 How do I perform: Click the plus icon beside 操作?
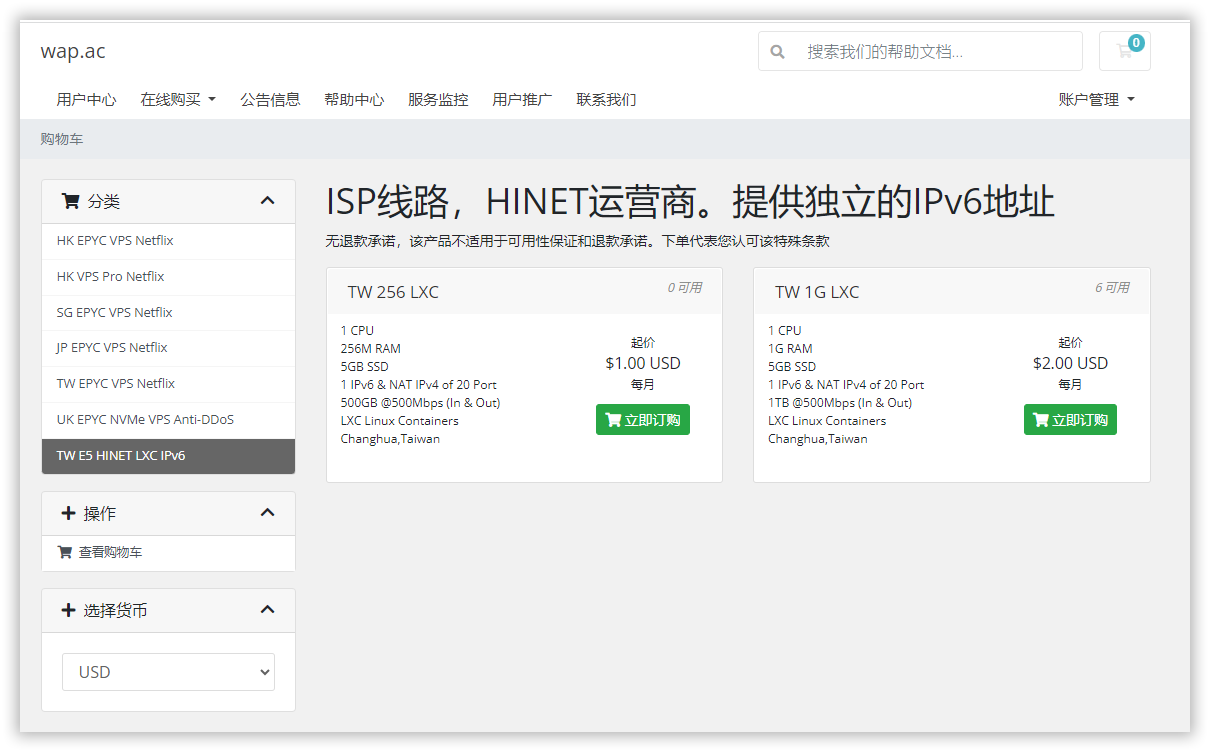pos(68,513)
